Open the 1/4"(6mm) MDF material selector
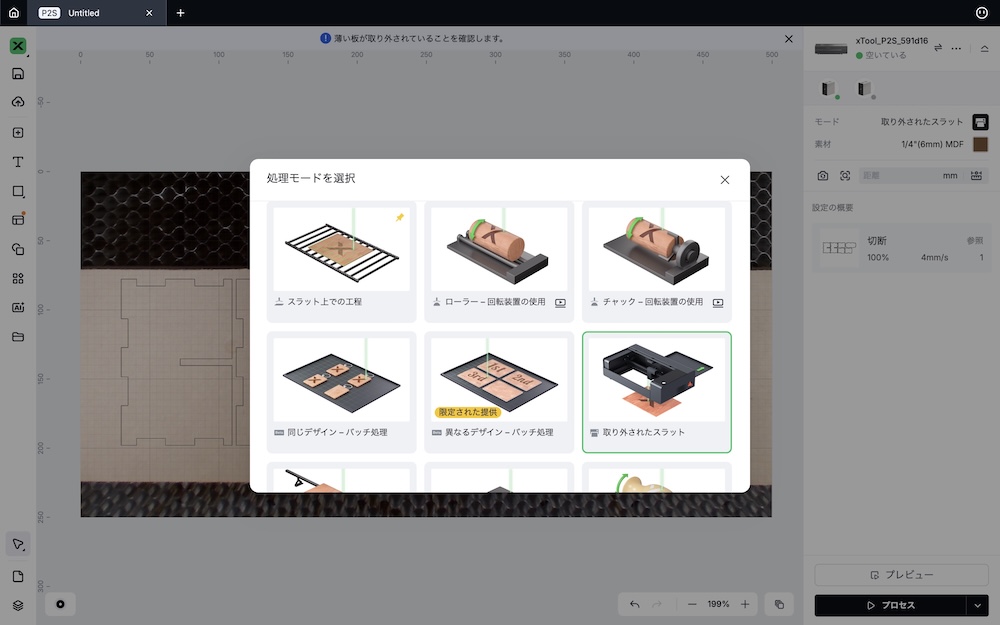Viewport: 1000px width, 625px height. [x=932, y=143]
